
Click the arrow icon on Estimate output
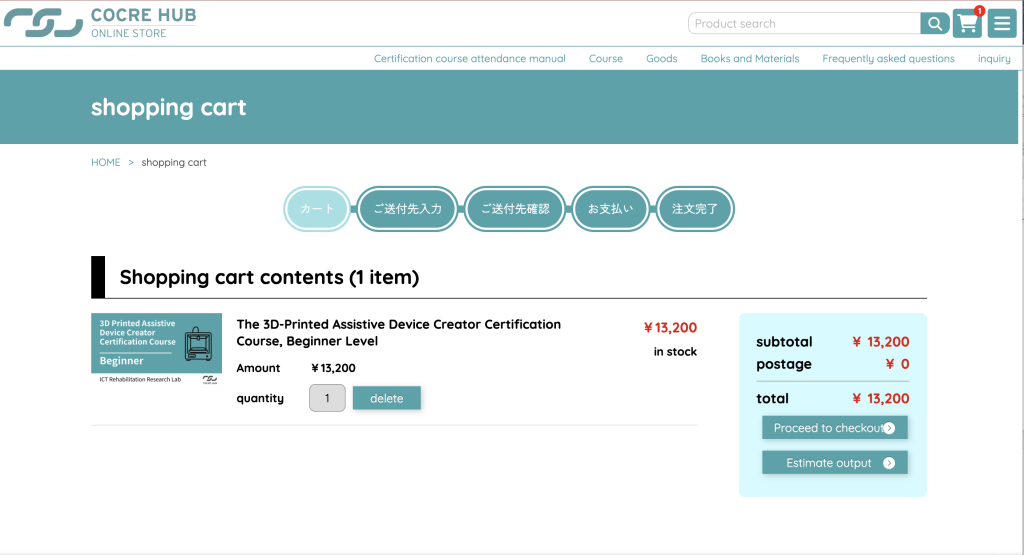point(889,463)
